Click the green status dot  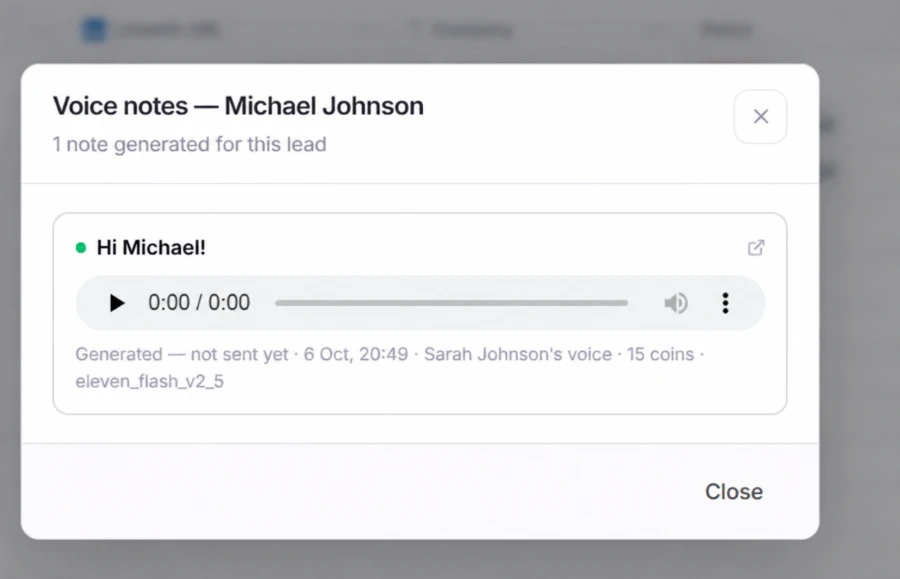coord(81,248)
